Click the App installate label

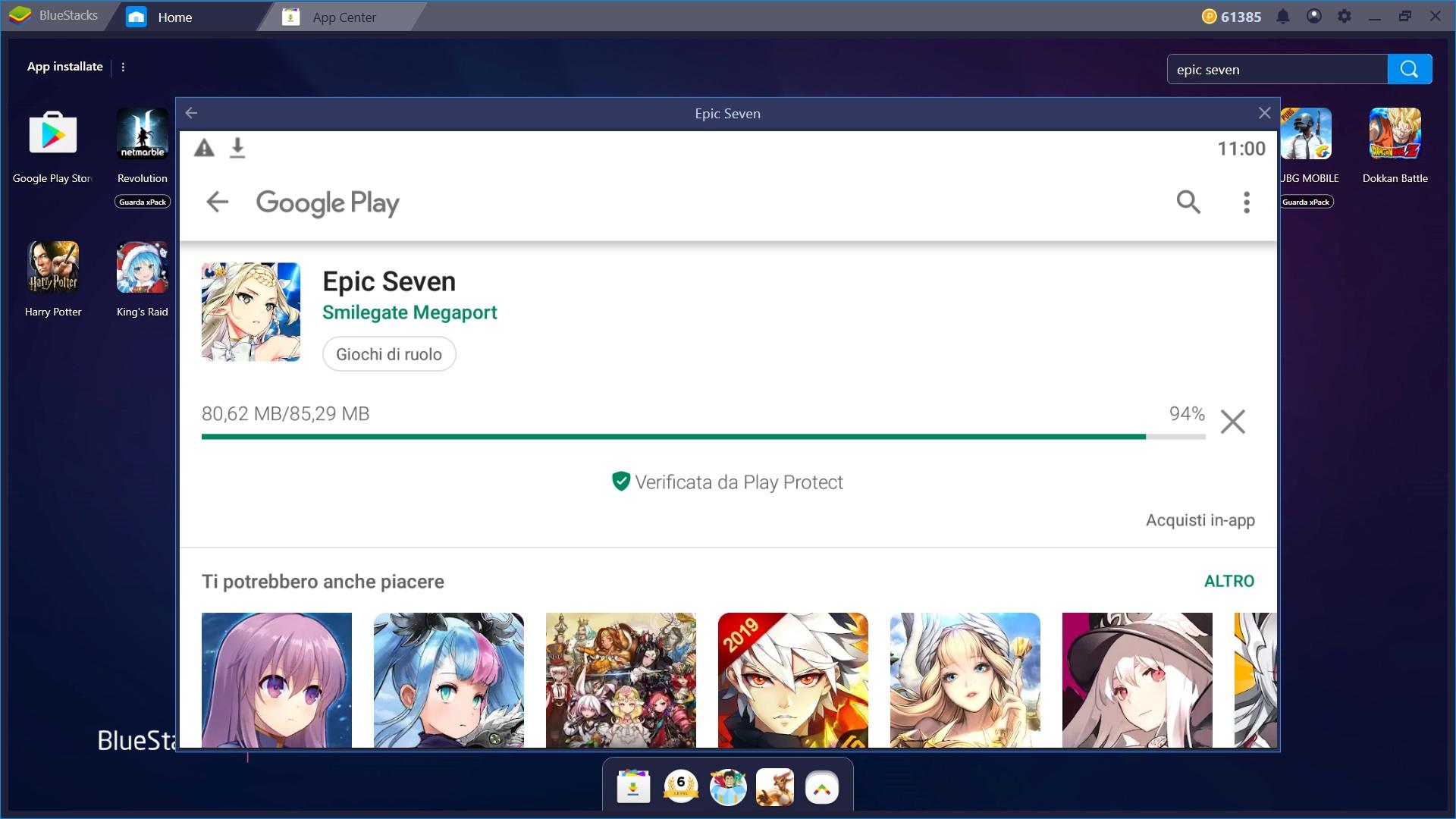coord(65,67)
